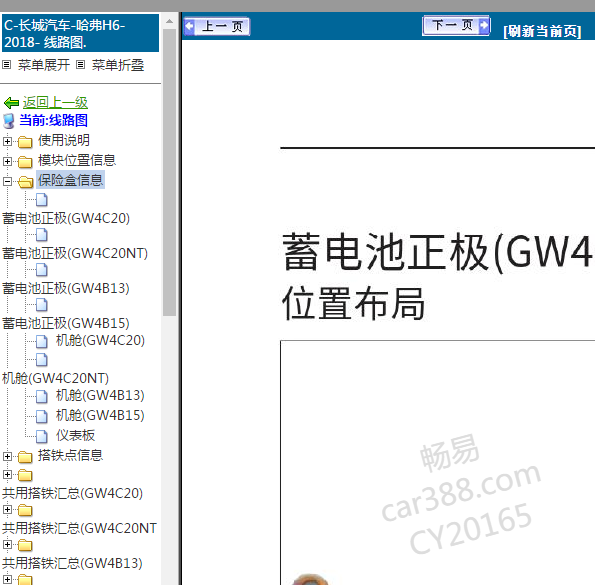Open 机舱(GW4B13) document
The height and width of the screenshot is (585, 595).
(100, 395)
